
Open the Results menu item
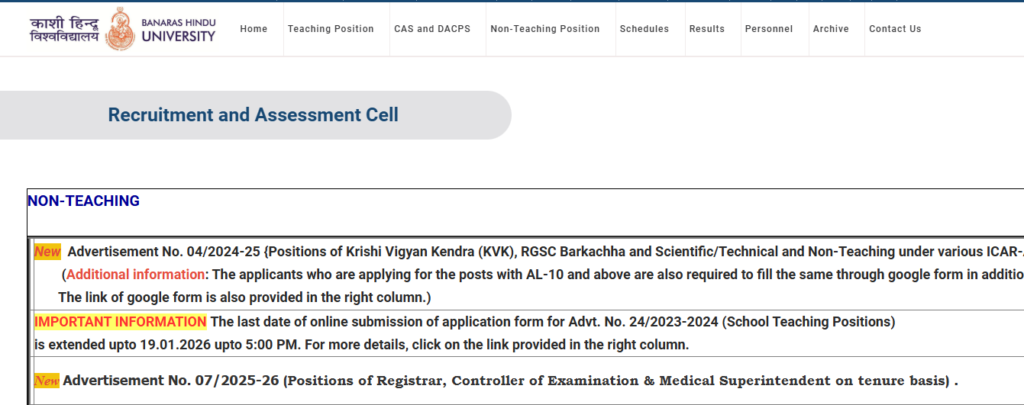point(707,29)
